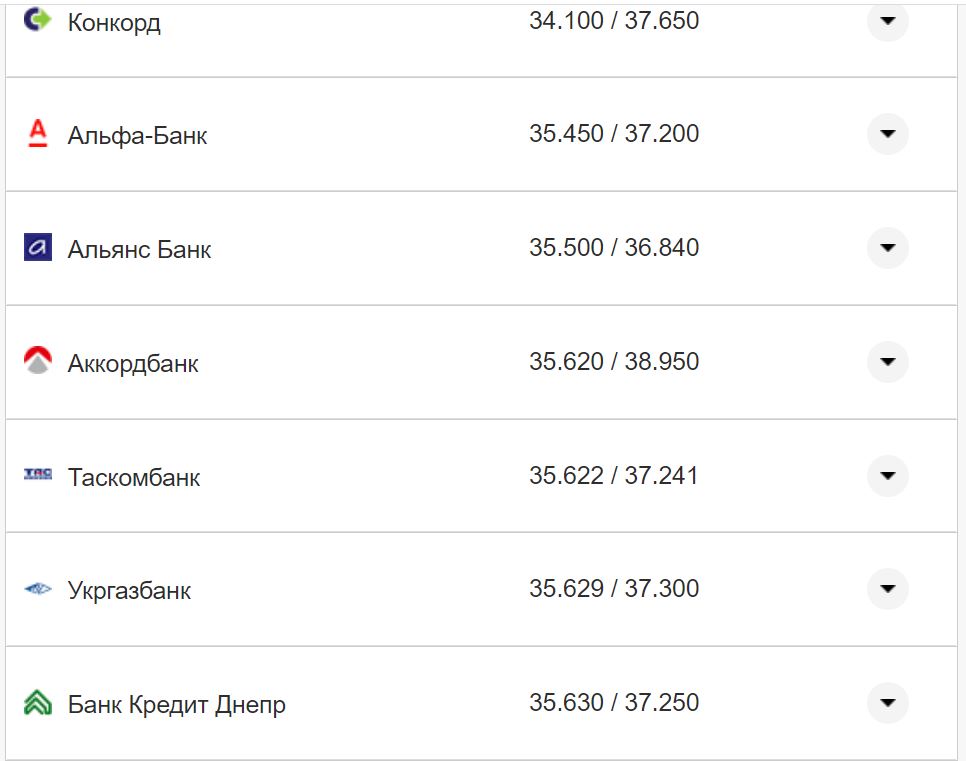Viewport: 966px width, 761px height.
Task: Select the Альфа-Банк name link
Action: coord(135,134)
